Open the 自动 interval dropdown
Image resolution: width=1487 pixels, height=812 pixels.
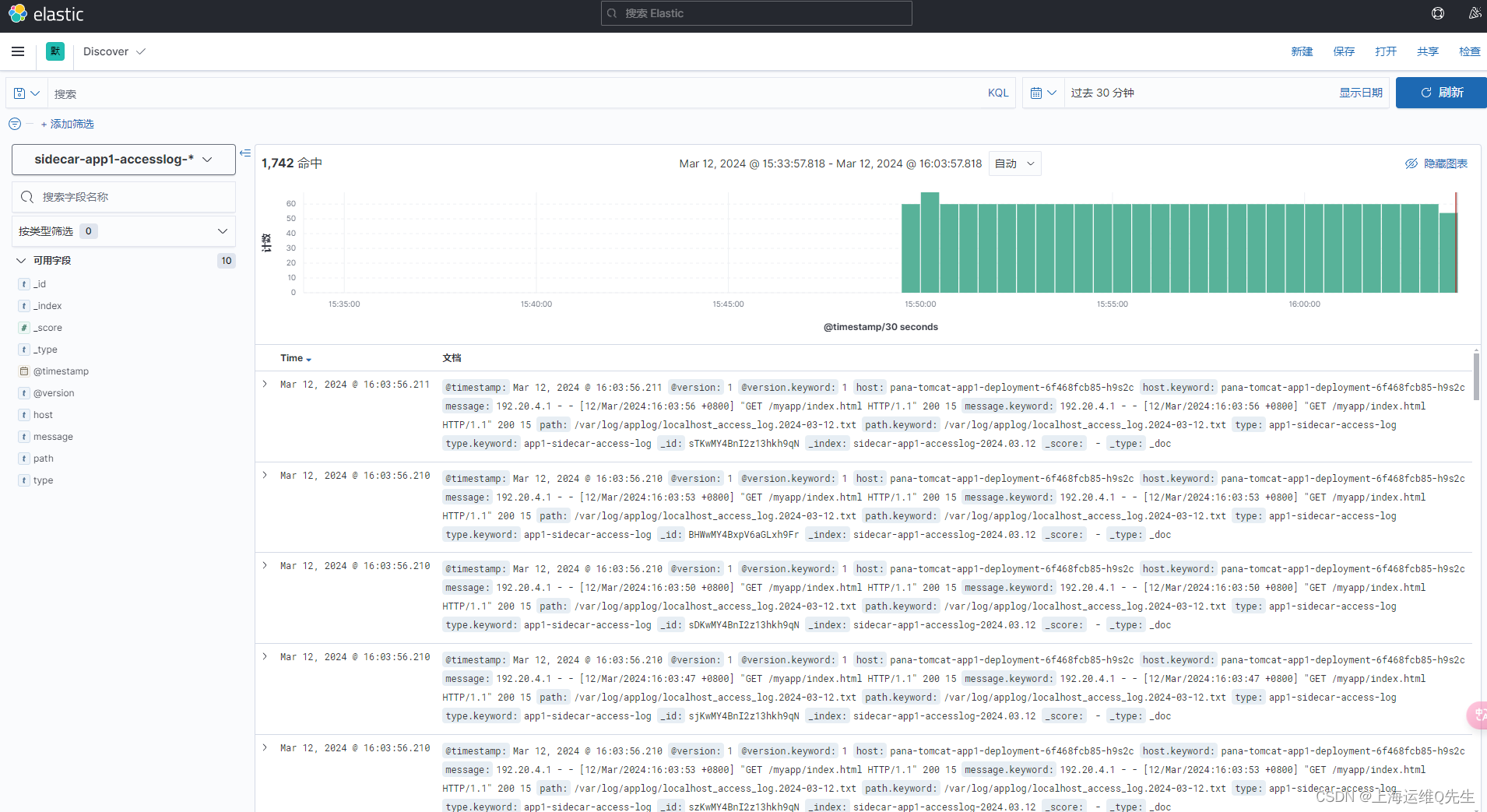[1014, 163]
